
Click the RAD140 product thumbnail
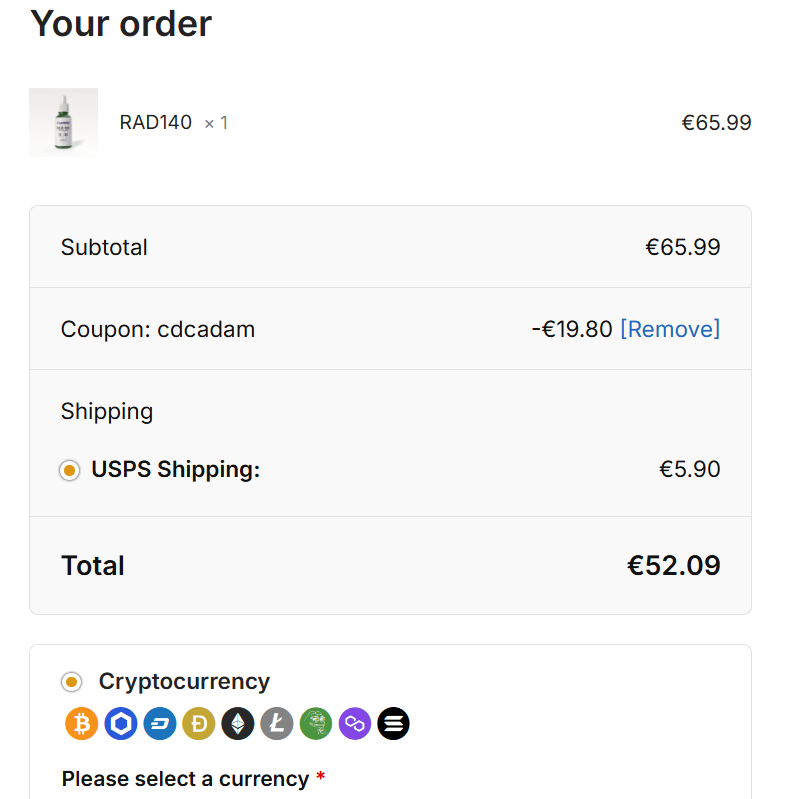(63, 123)
